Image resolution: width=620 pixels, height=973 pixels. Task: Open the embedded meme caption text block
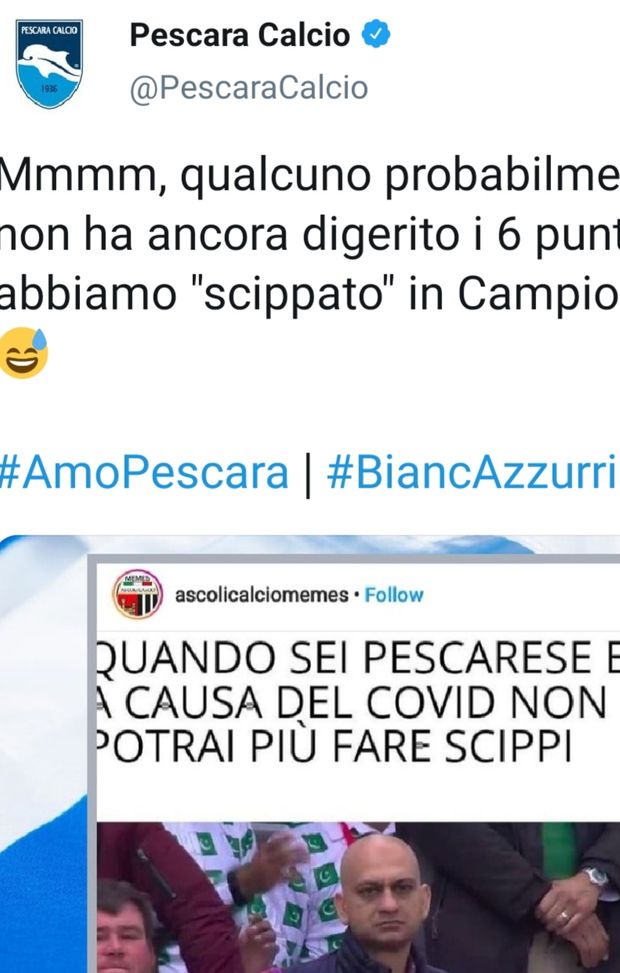click(357, 702)
